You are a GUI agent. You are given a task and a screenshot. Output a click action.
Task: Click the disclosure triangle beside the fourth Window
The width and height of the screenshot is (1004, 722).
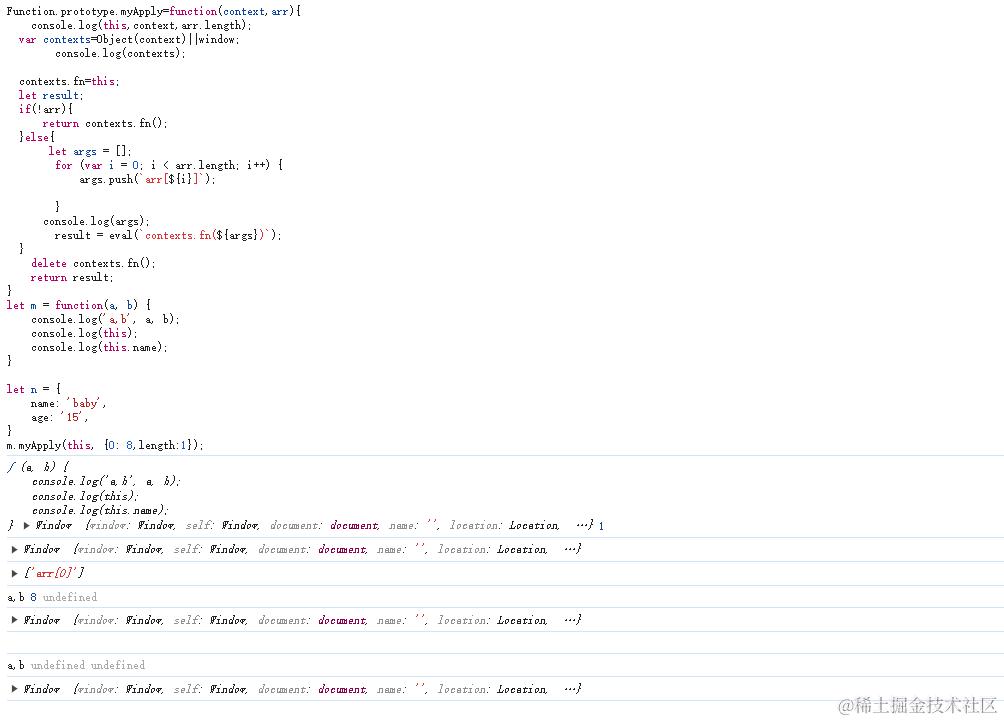pos(12,620)
